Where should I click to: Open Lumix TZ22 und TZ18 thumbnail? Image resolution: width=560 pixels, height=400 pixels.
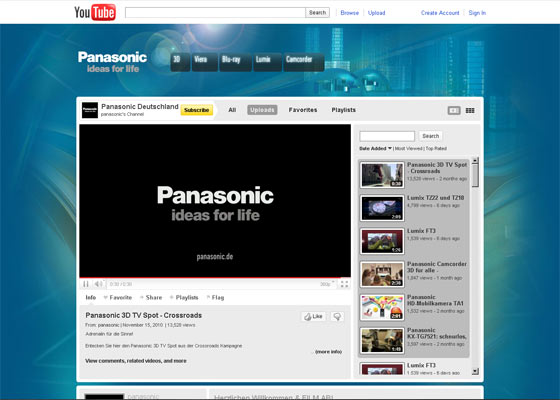click(382, 208)
